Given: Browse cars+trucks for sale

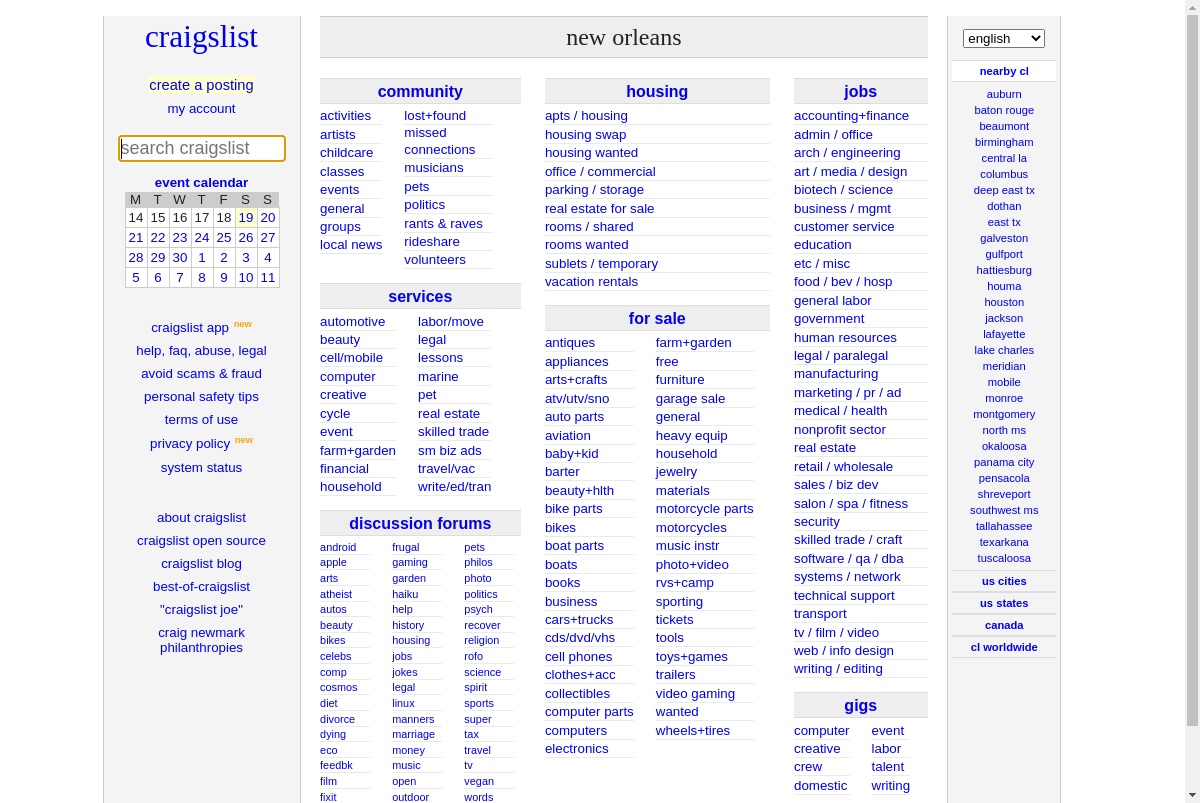Looking at the screenshot, I should (579, 620).
